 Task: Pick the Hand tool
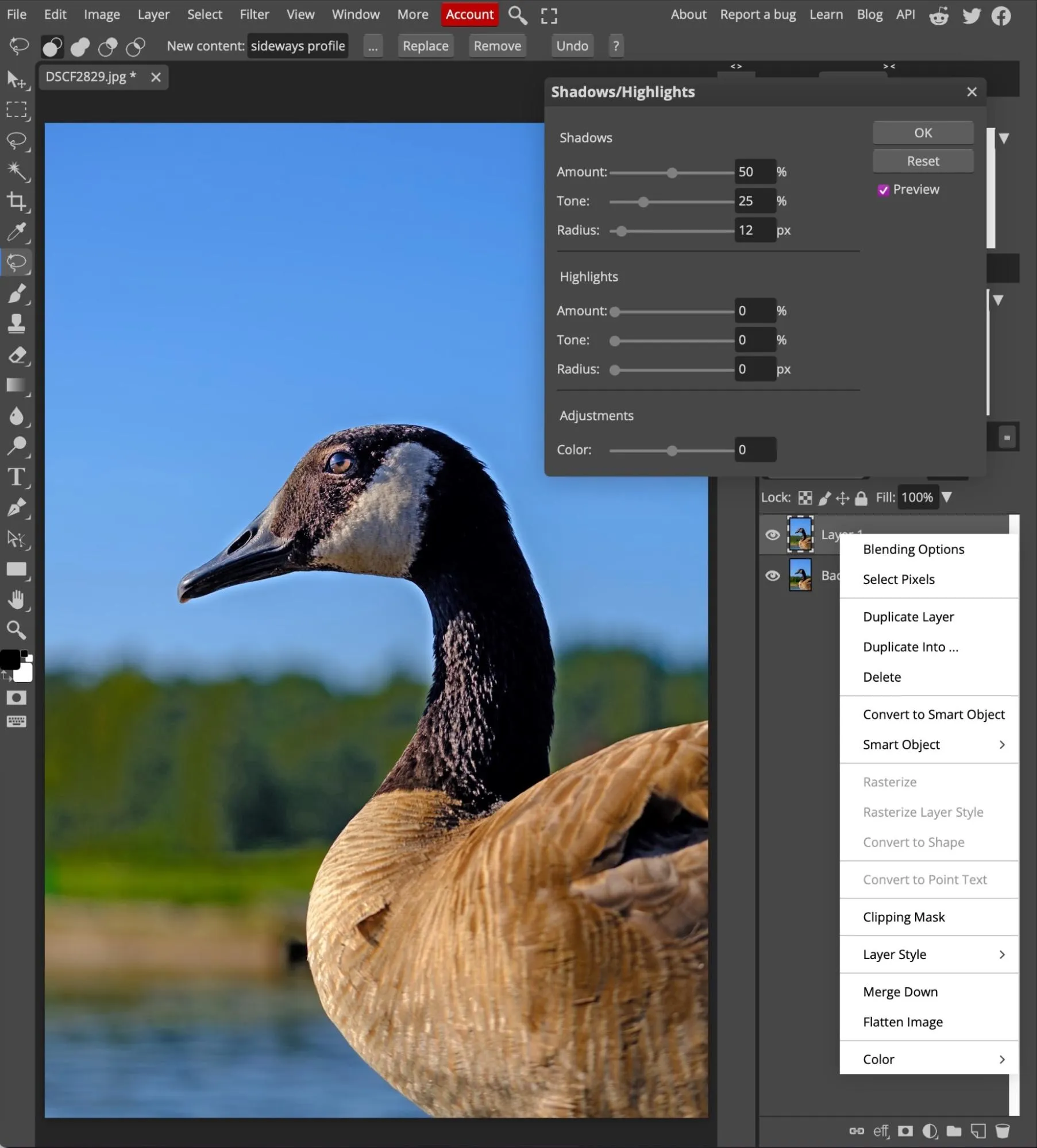(18, 600)
